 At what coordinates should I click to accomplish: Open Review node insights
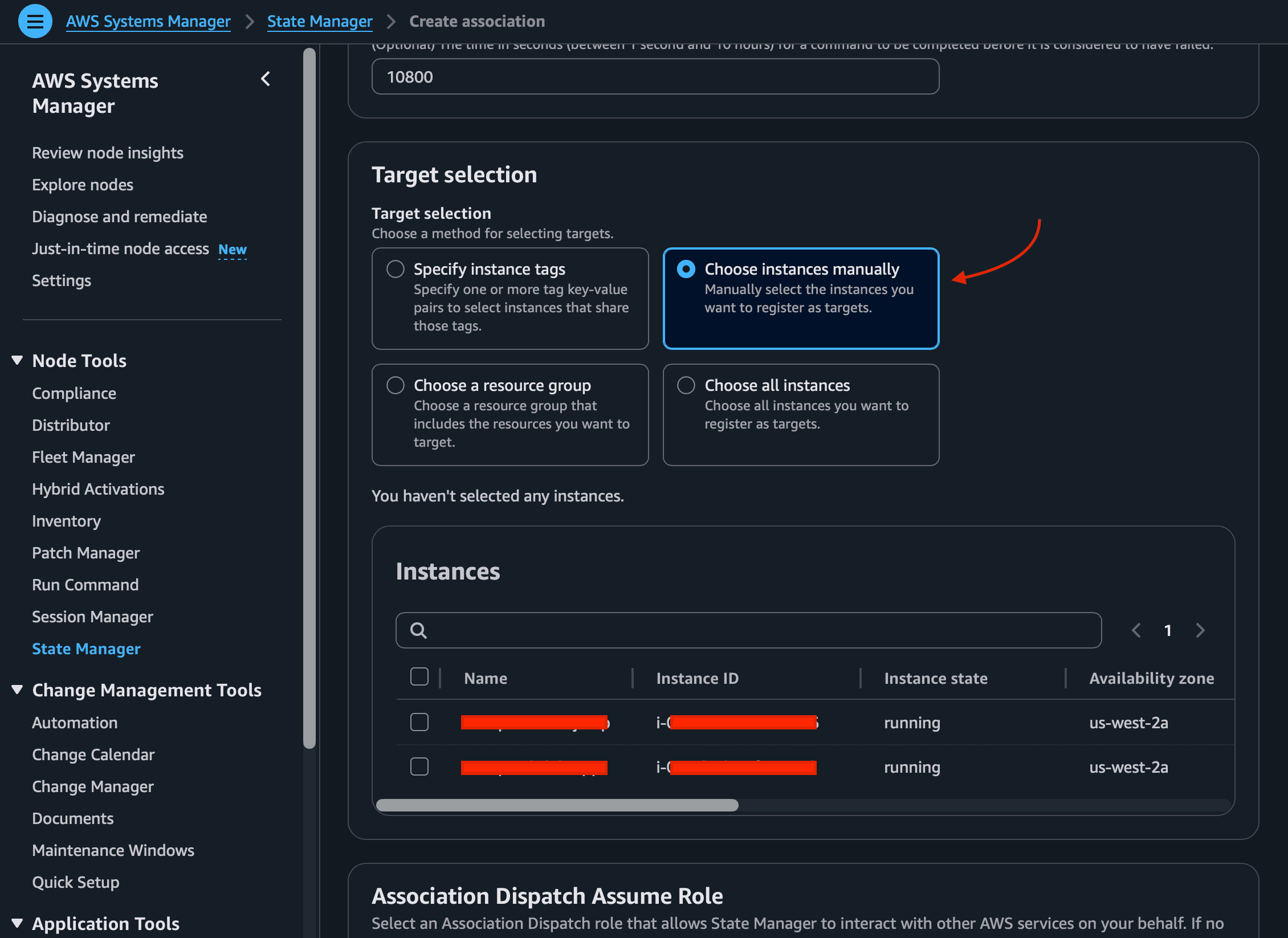(x=108, y=153)
